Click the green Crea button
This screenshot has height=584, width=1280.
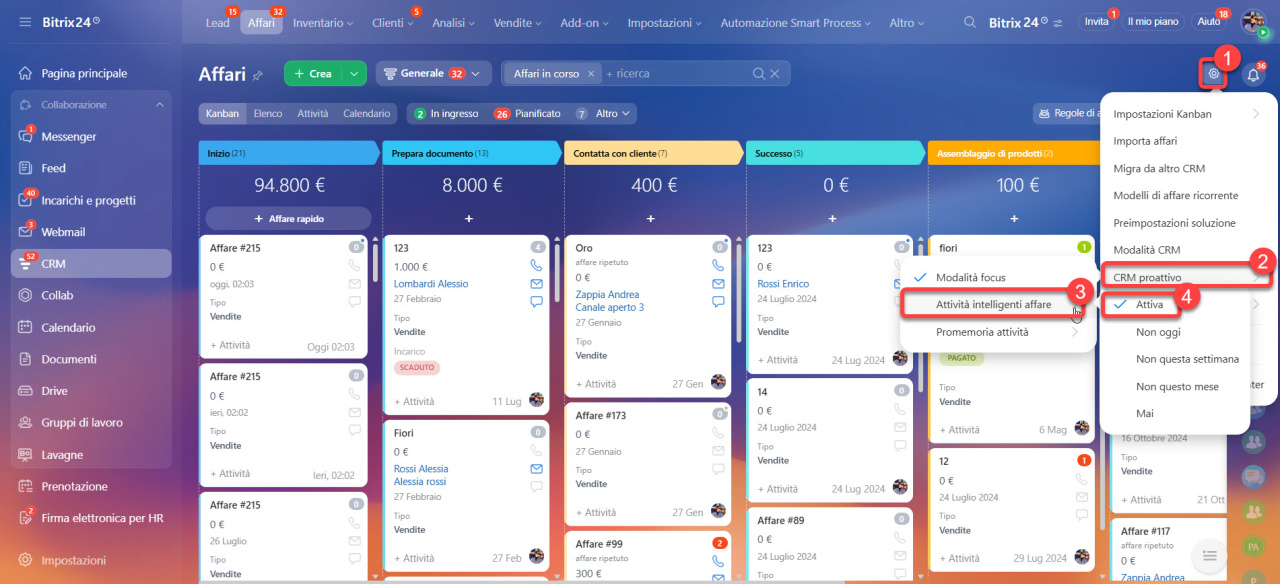tap(313, 73)
